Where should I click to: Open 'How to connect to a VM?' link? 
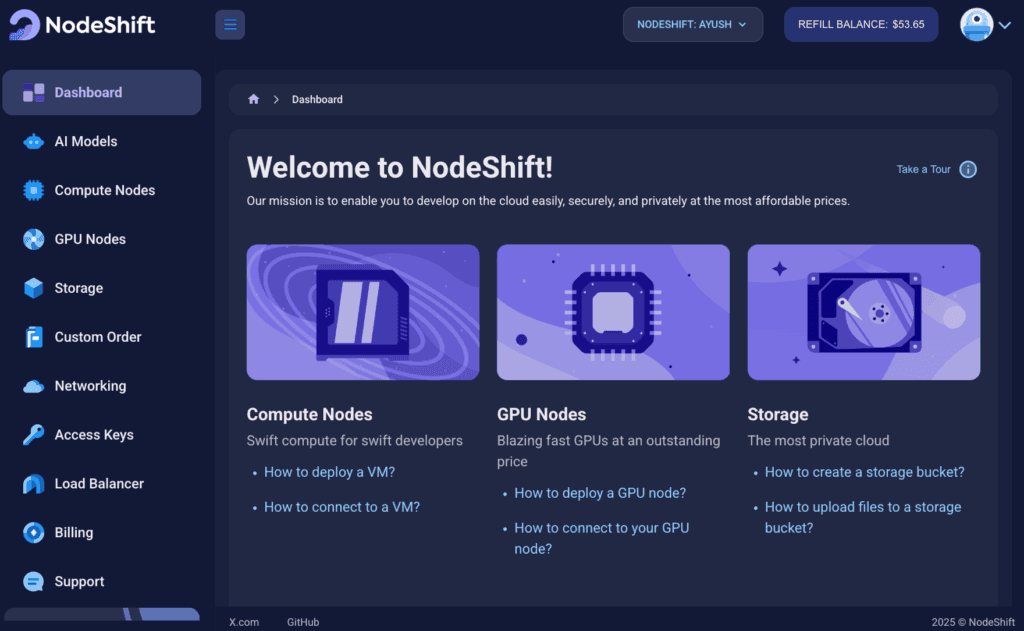(x=342, y=508)
